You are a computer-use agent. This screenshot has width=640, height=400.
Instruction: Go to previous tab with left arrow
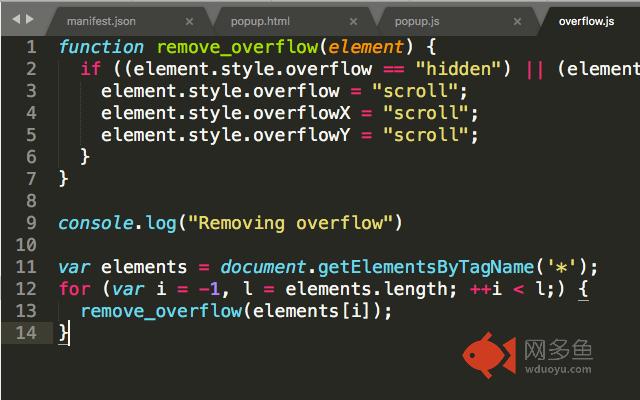pos(16,19)
